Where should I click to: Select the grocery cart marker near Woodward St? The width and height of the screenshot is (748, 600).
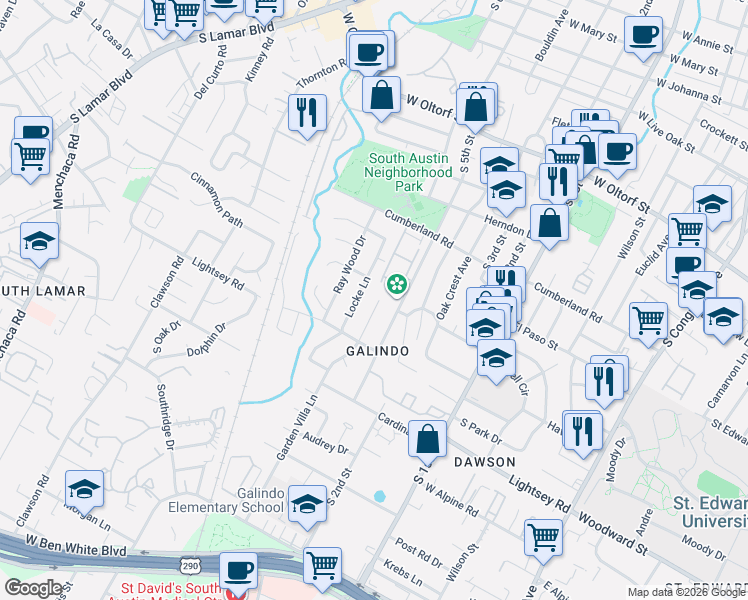coord(543,539)
